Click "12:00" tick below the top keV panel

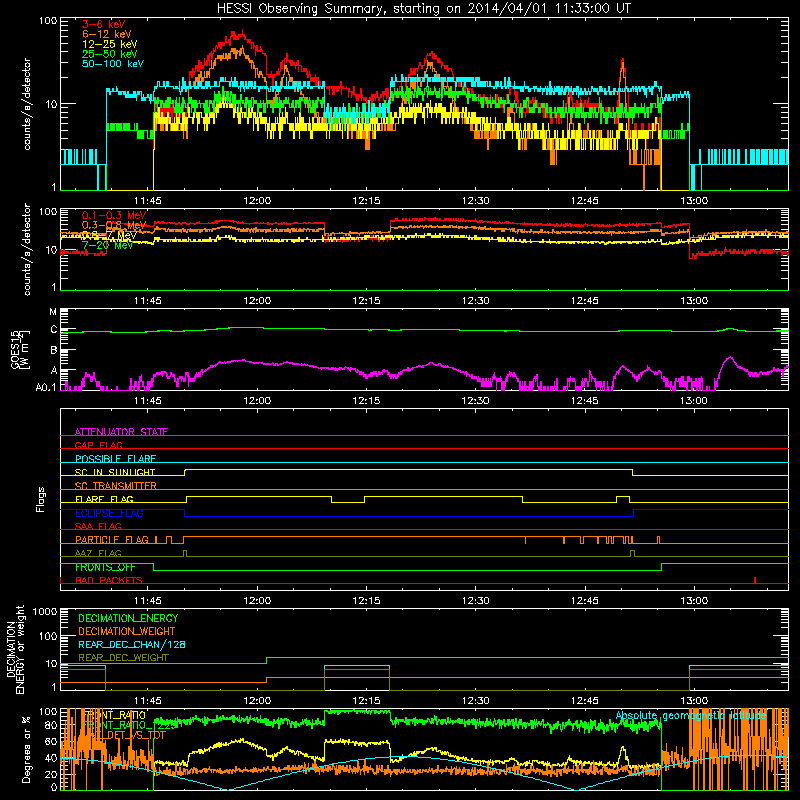coord(257,201)
